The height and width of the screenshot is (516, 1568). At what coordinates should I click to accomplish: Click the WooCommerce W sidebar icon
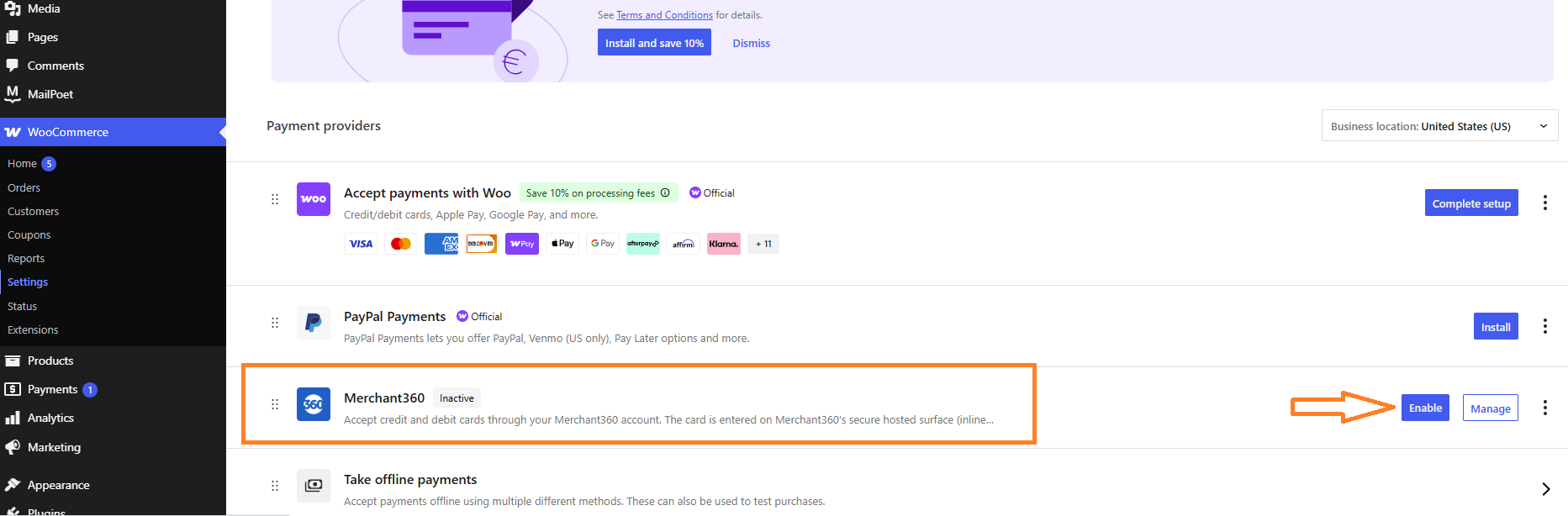(x=13, y=132)
